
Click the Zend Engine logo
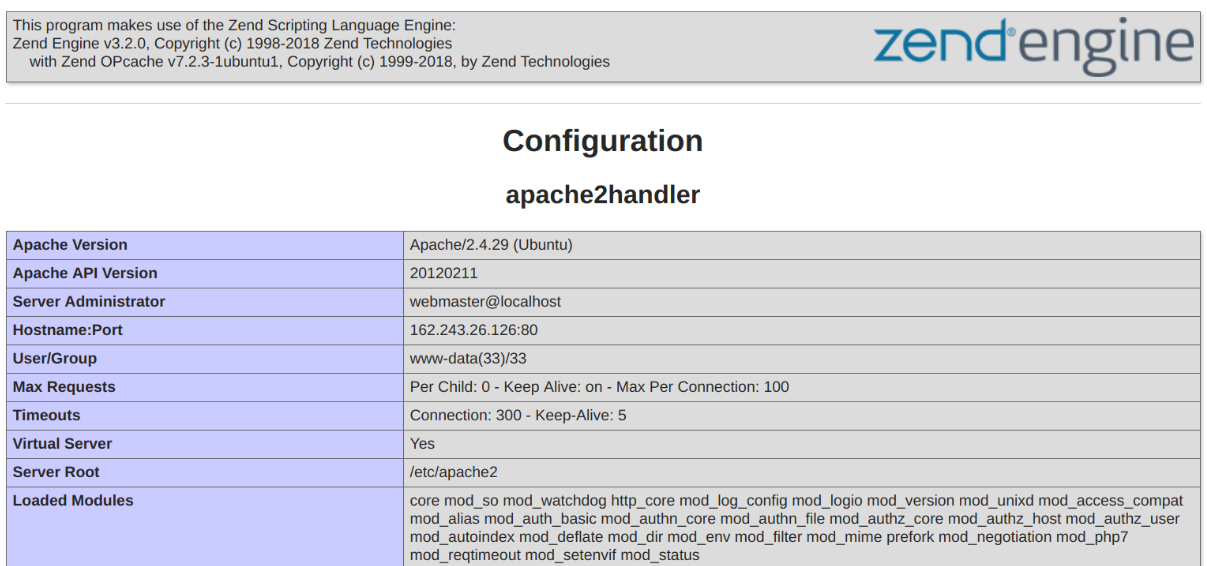1034,45
